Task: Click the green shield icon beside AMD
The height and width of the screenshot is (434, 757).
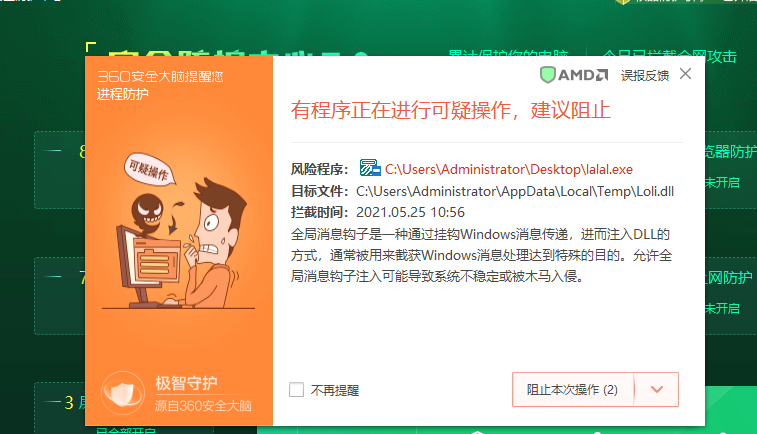Action: pyautogui.click(x=547, y=75)
